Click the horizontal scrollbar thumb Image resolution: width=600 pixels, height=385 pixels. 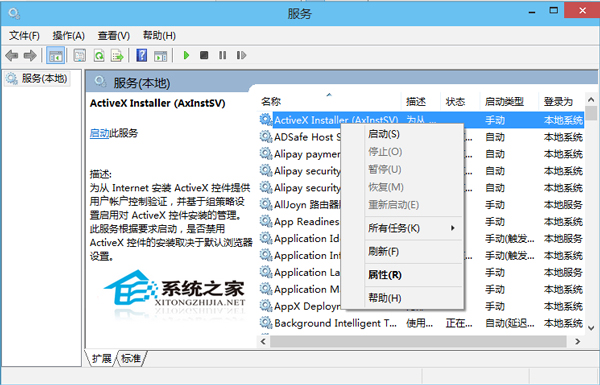(418, 341)
